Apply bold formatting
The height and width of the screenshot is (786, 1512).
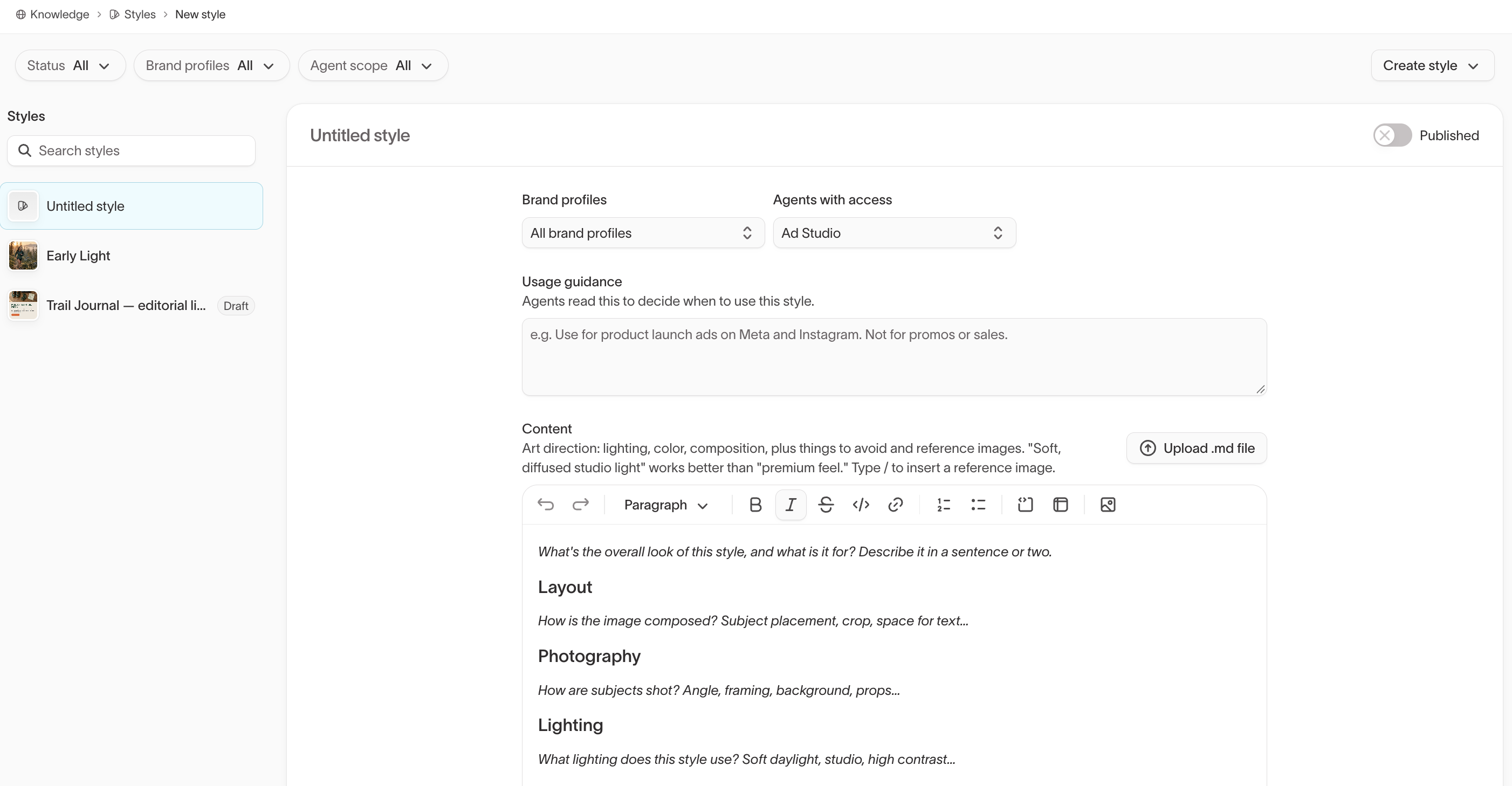click(755, 505)
